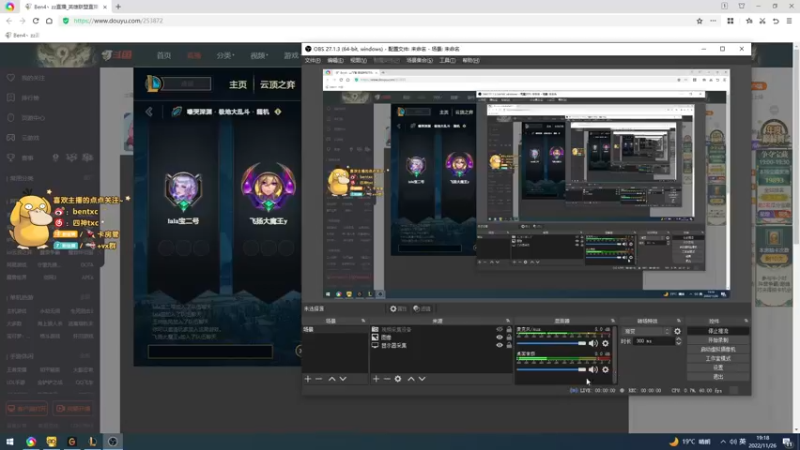Expand the Douyu category dropdown
Screen dimensions: 800x450
pyautogui.click(x=225, y=55)
